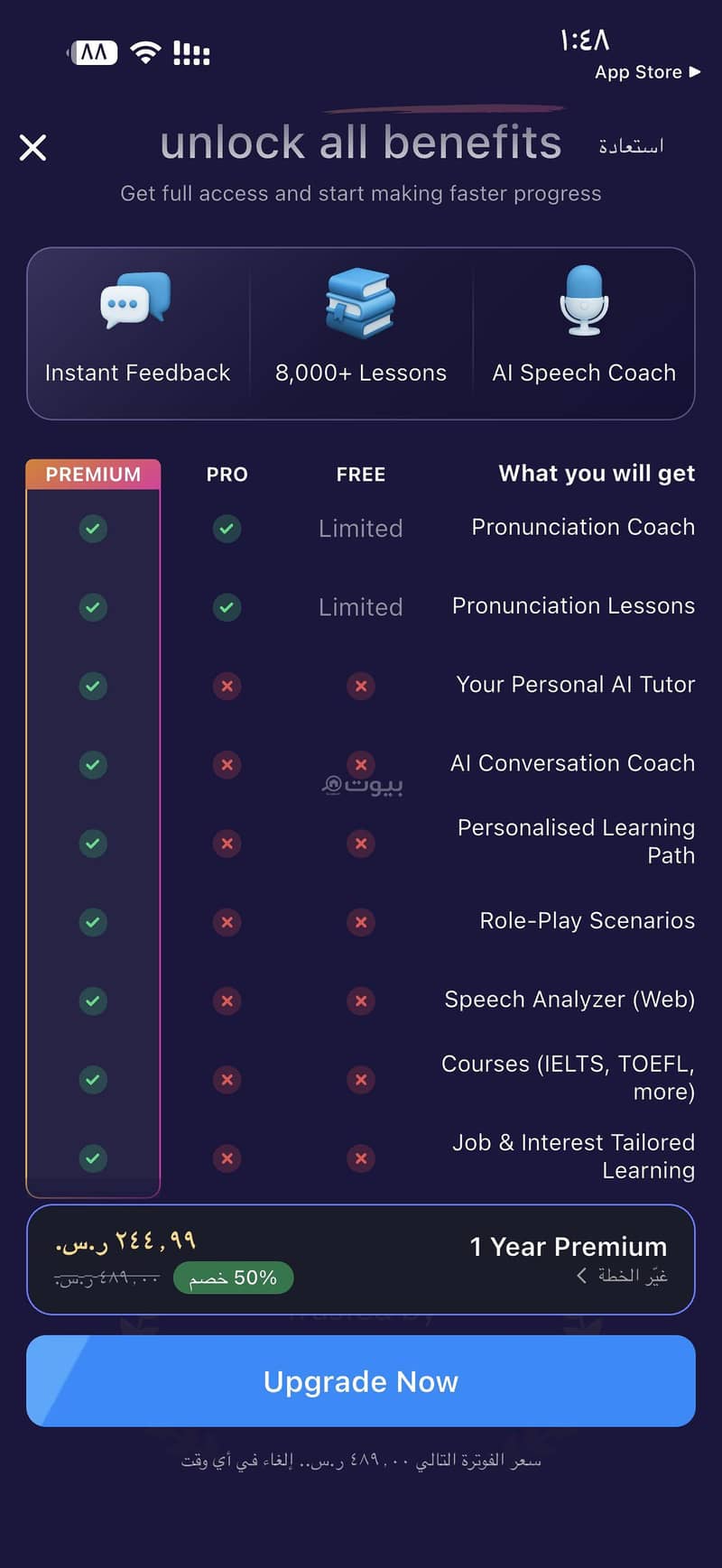Screen dimensions: 722x1568
Task: Tap the battery indicator showing 88
Action: (94, 52)
